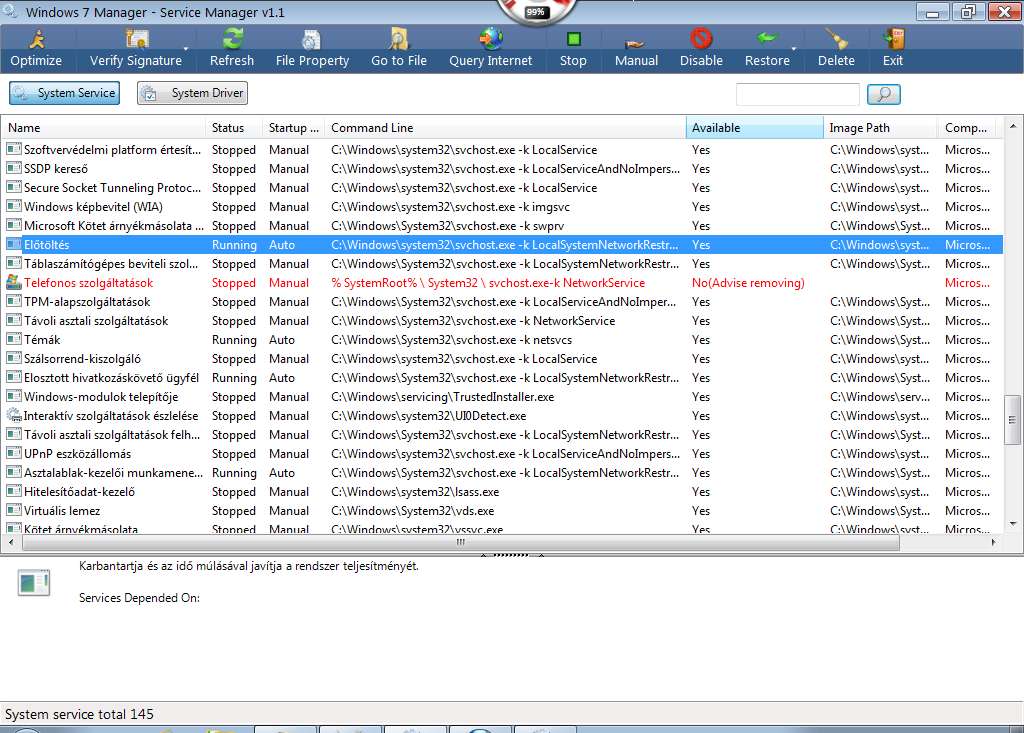Click the horizontal scrollbar thumb
The image size is (1024, 733).
click(460, 542)
